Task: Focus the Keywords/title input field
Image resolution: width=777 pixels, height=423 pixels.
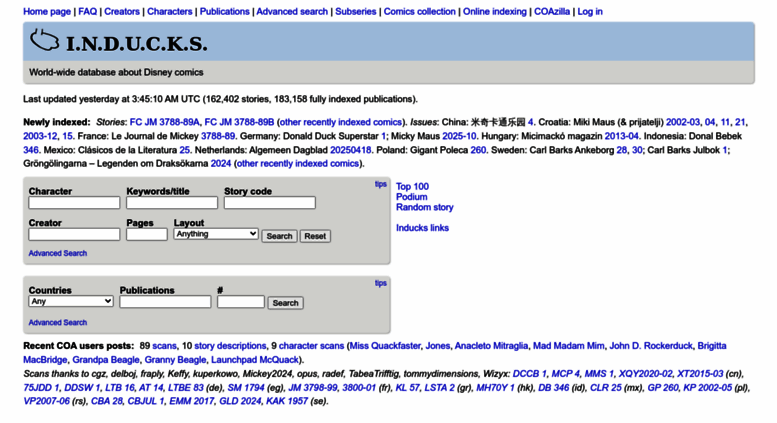Action: click(172, 203)
